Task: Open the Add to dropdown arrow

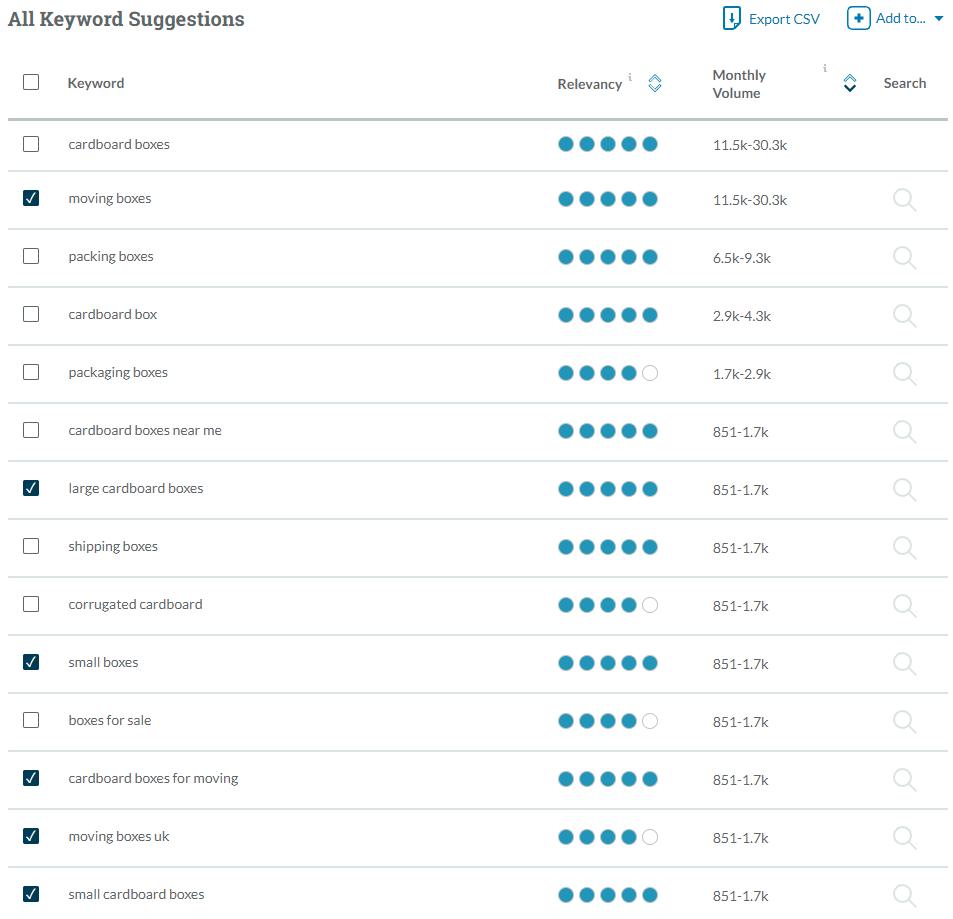Action: pyautogui.click(x=938, y=19)
